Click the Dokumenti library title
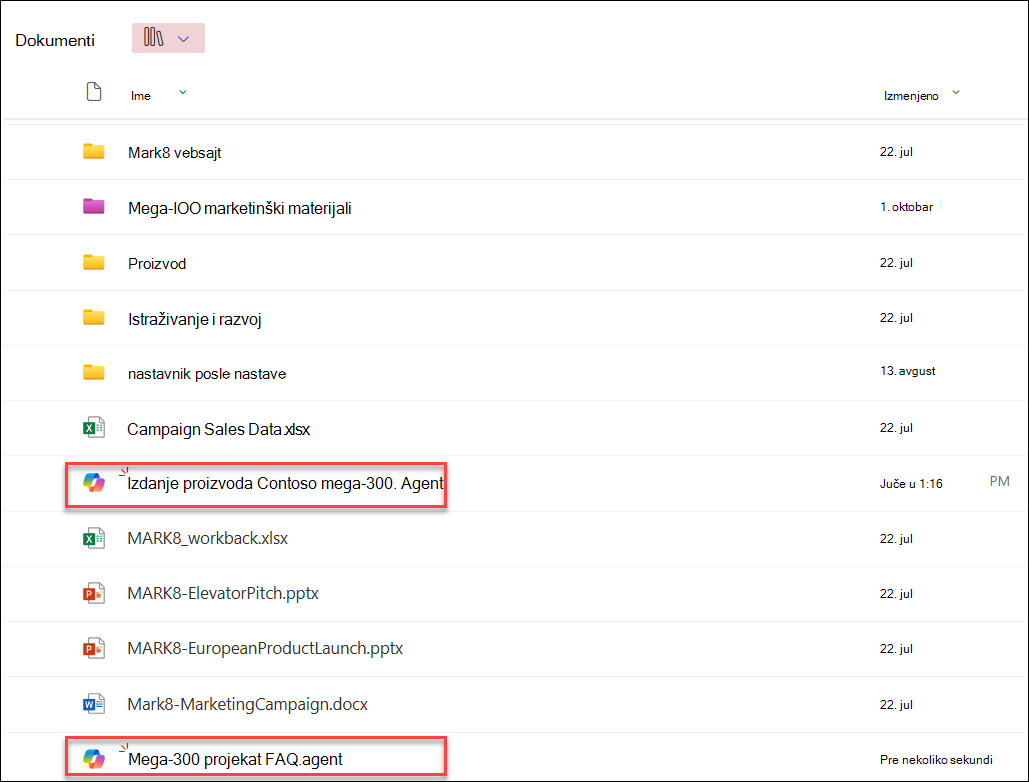The width and height of the screenshot is (1029, 782). [55, 41]
